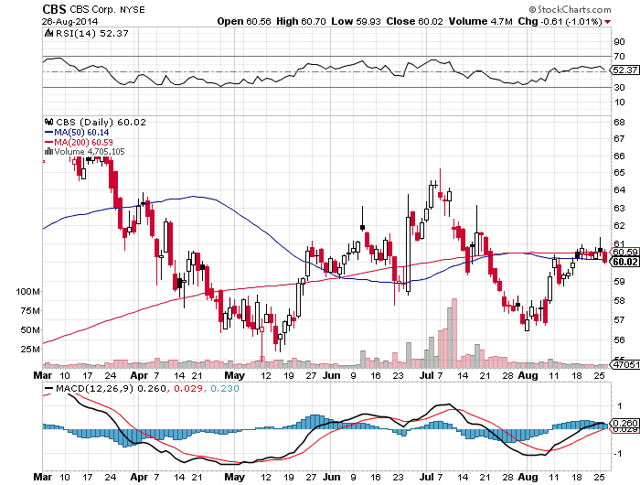
Task: Click the Low 59.93 value
Action: [x=356, y=21]
